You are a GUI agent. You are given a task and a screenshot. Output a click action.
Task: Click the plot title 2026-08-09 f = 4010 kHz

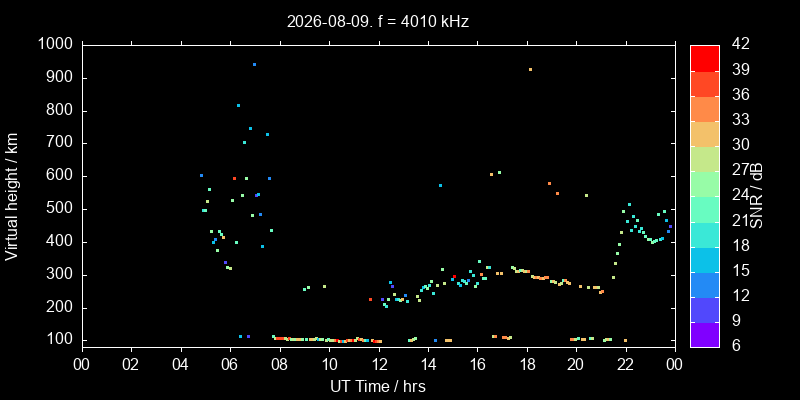coord(378,21)
